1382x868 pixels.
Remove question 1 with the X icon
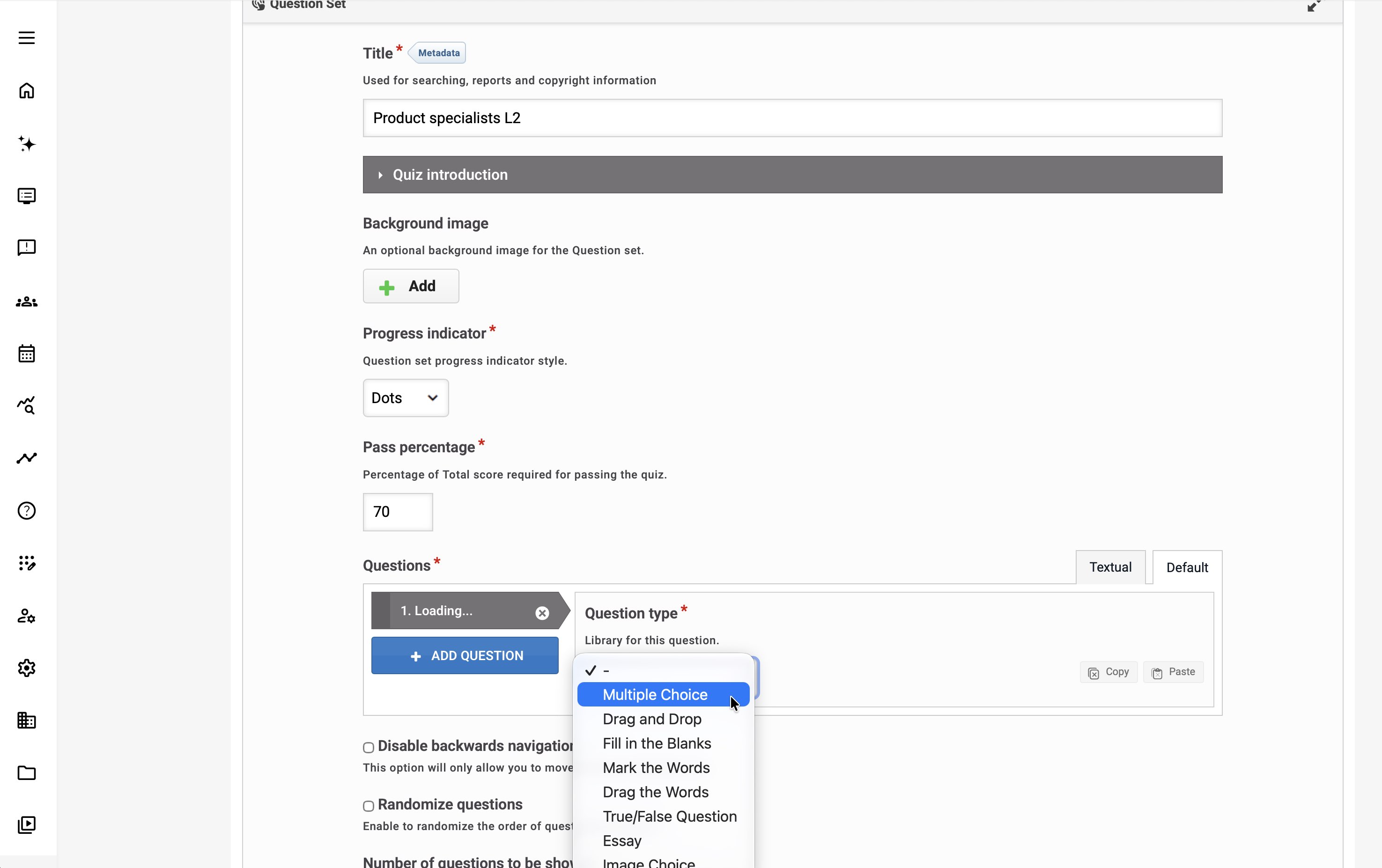(x=542, y=613)
